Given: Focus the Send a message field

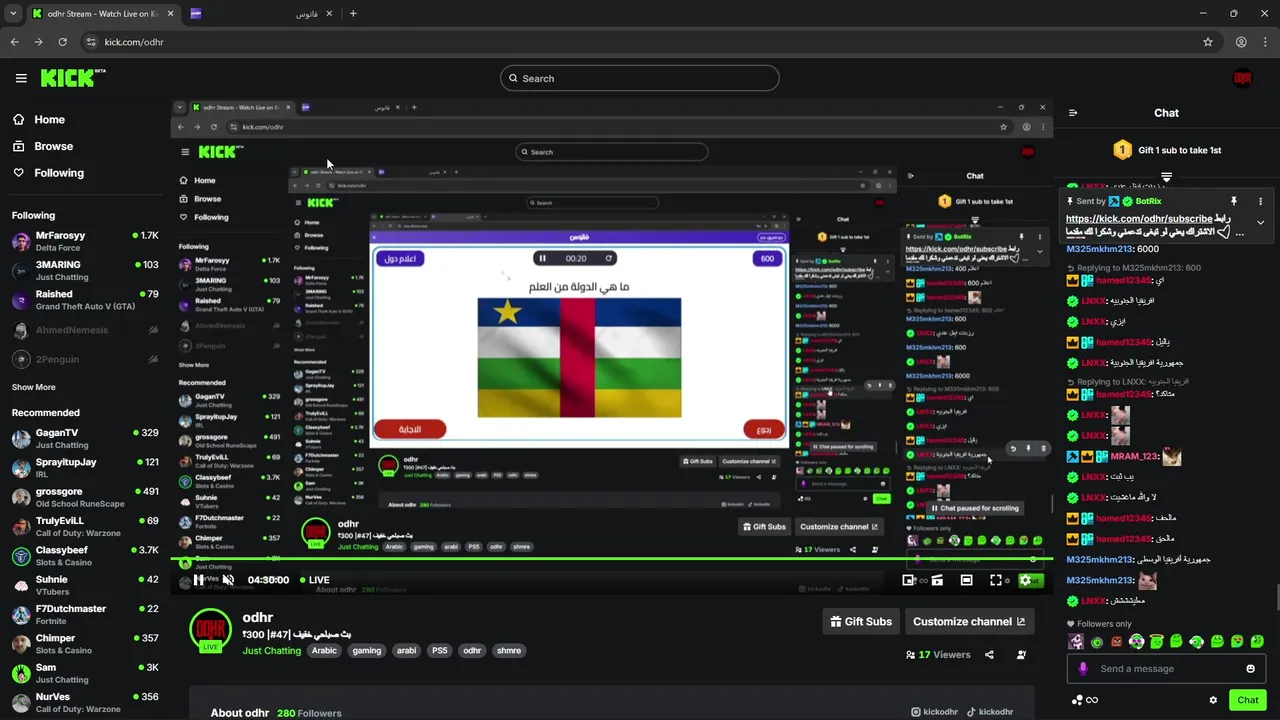Looking at the screenshot, I should (x=1166, y=669).
